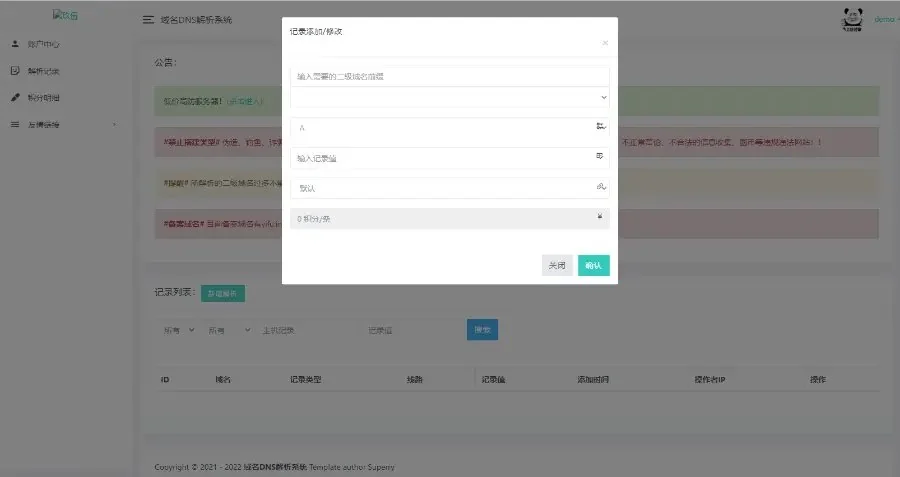Click the site logo image in sidebar
This screenshot has width=900, height=477.
65,15
